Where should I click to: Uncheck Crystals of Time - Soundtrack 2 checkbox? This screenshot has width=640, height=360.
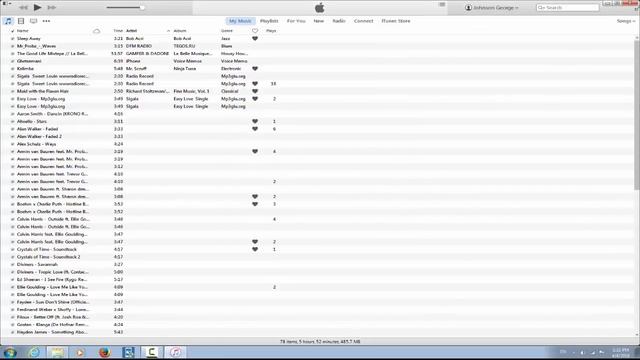point(12,257)
